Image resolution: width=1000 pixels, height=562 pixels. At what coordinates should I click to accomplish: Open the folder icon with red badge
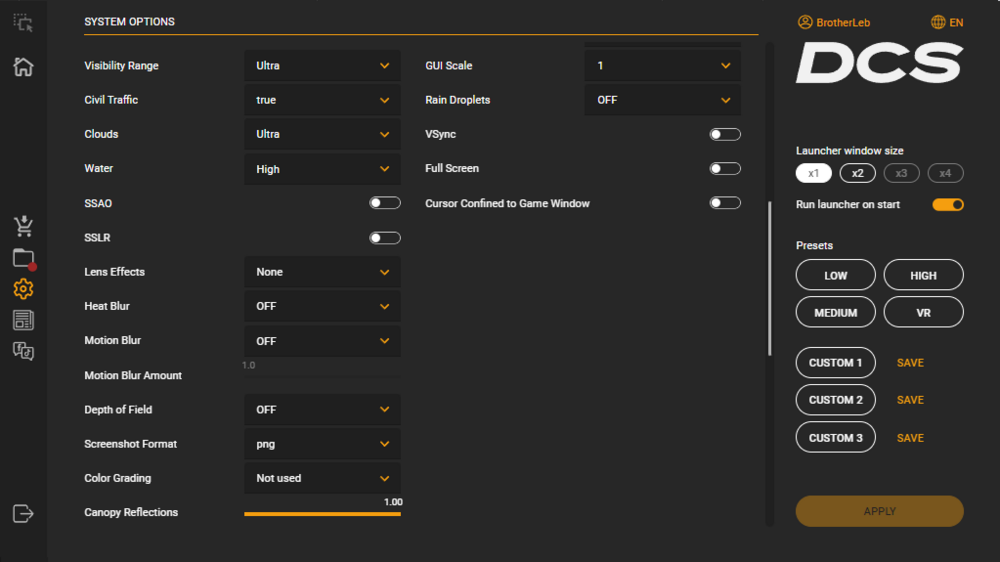(24, 258)
